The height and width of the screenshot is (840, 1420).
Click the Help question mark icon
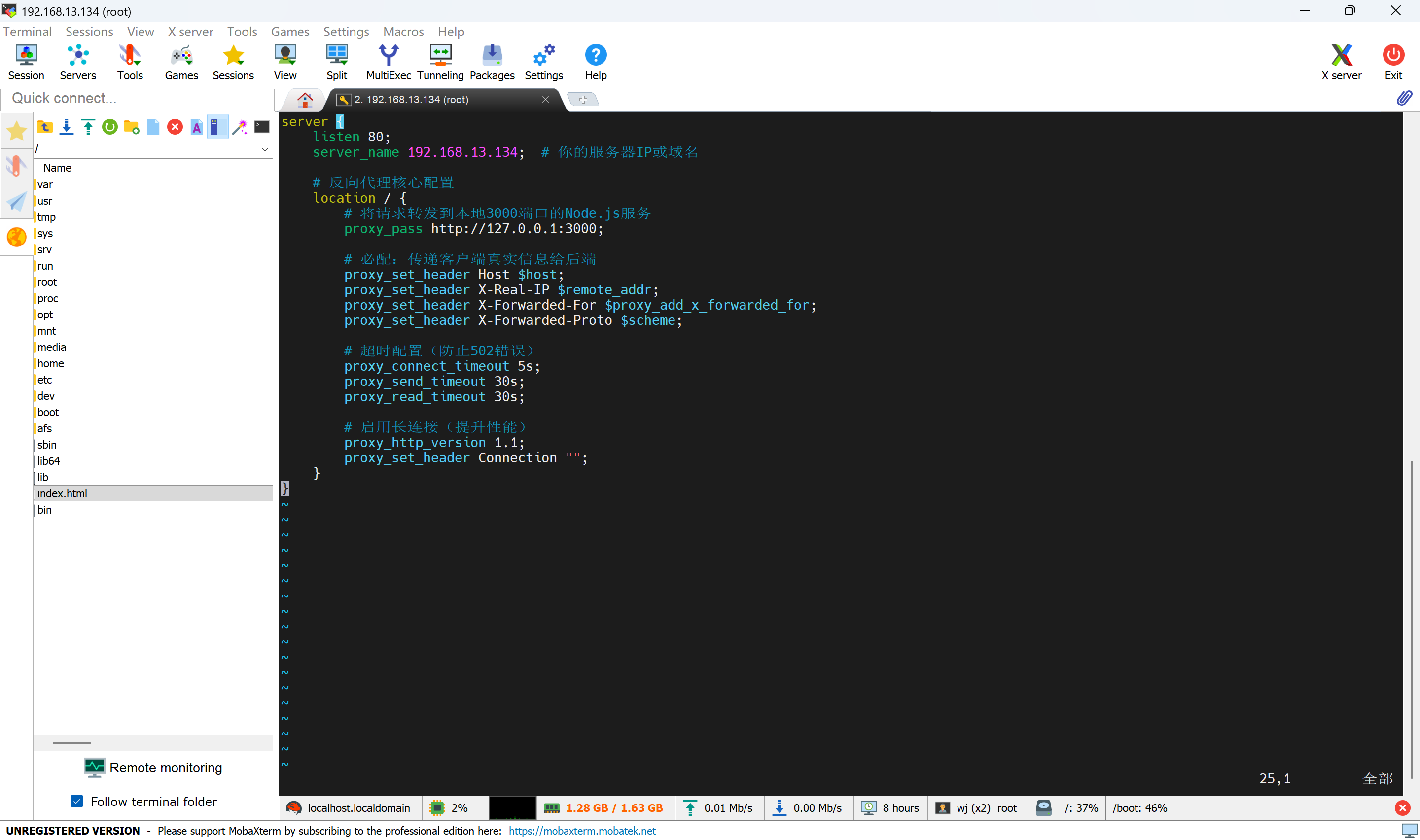596,63
